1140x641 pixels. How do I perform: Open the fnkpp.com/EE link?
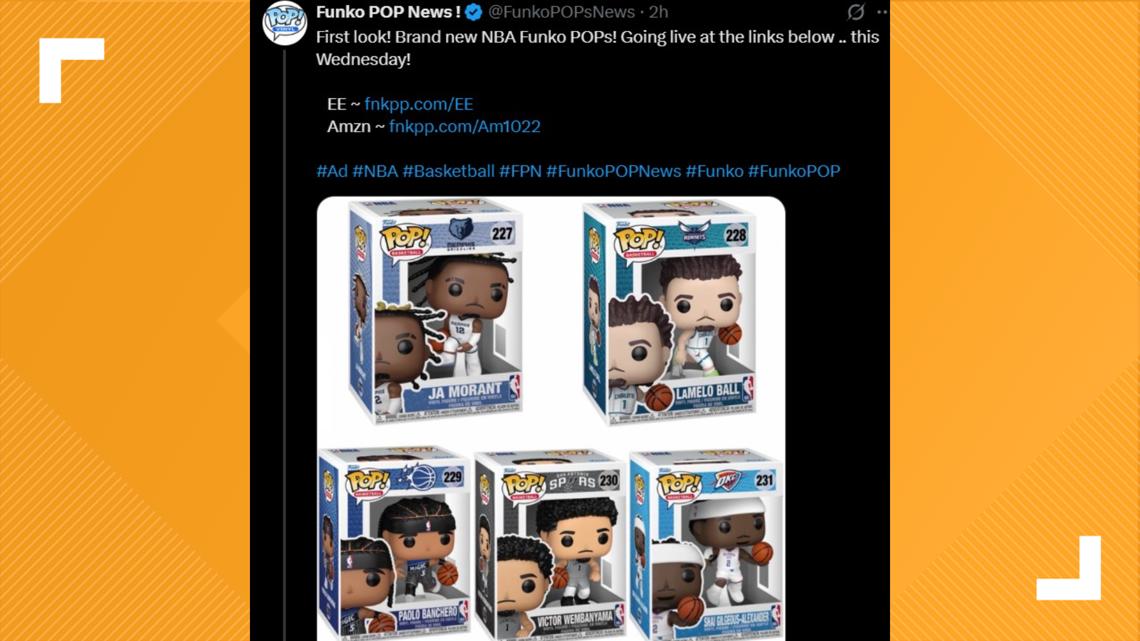click(419, 104)
